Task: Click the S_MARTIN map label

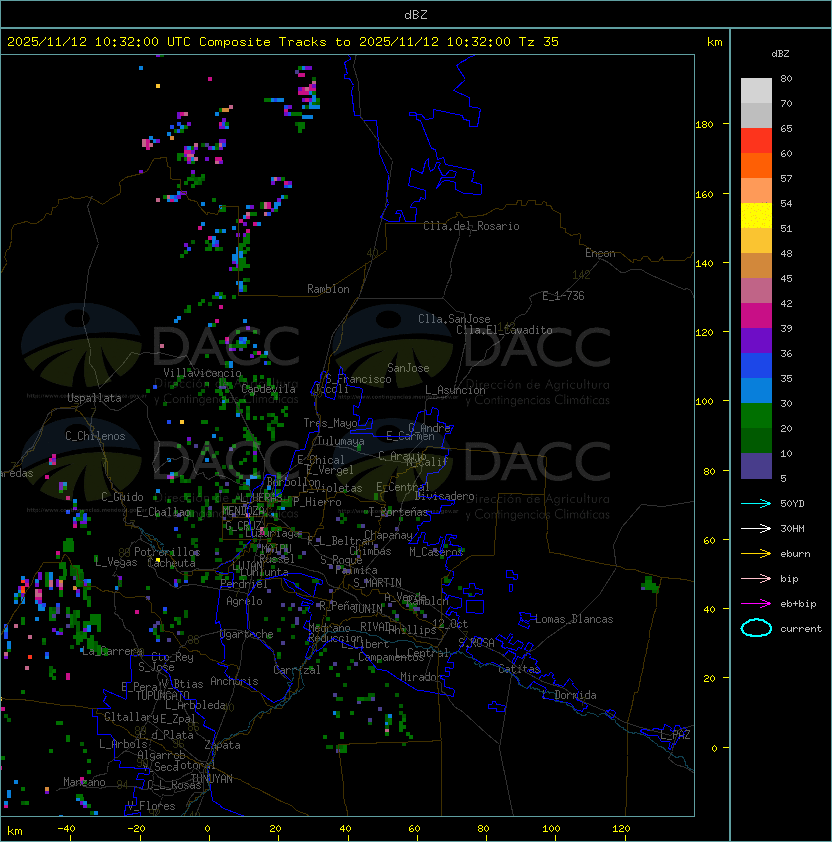Action: (378, 583)
